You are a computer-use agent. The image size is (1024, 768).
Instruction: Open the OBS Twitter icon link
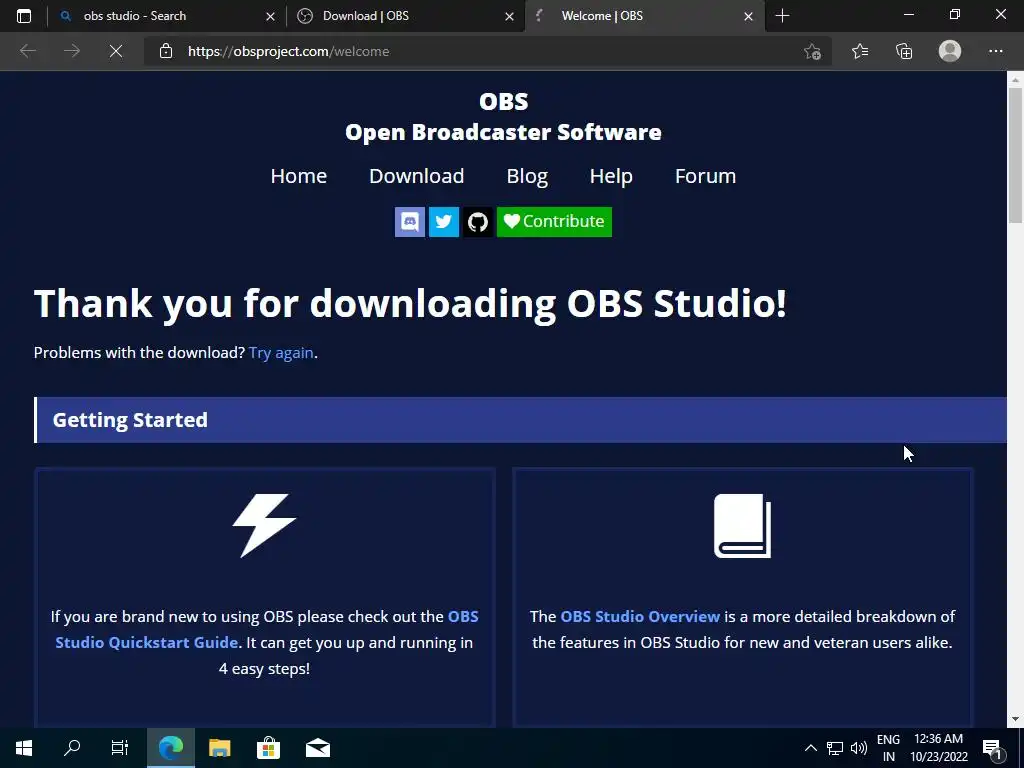[x=443, y=222]
